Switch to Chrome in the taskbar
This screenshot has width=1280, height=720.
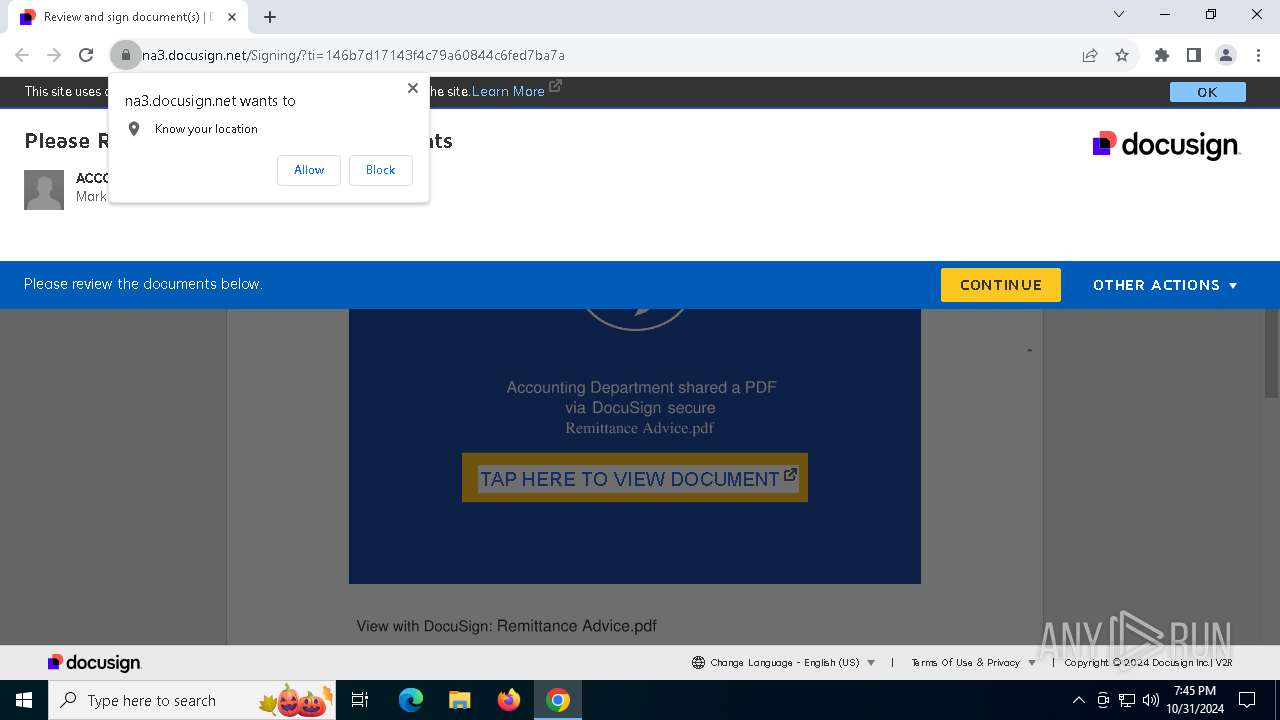point(558,700)
